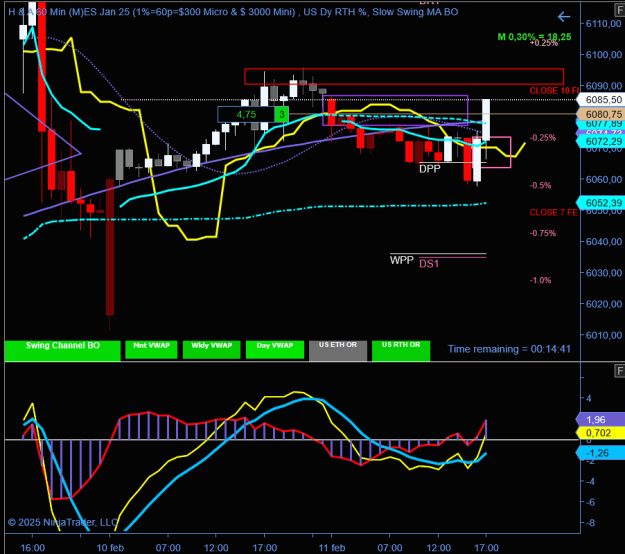Toggle the Swing Channel BO button
Screen dimensions: 625x554
(x=63, y=351)
